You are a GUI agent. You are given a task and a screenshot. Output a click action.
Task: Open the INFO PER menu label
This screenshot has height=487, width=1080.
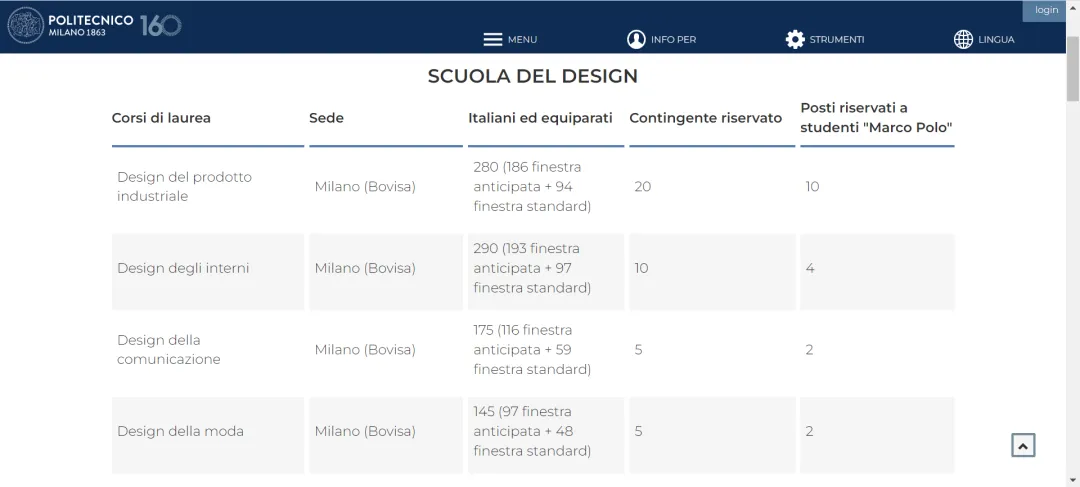(x=674, y=40)
